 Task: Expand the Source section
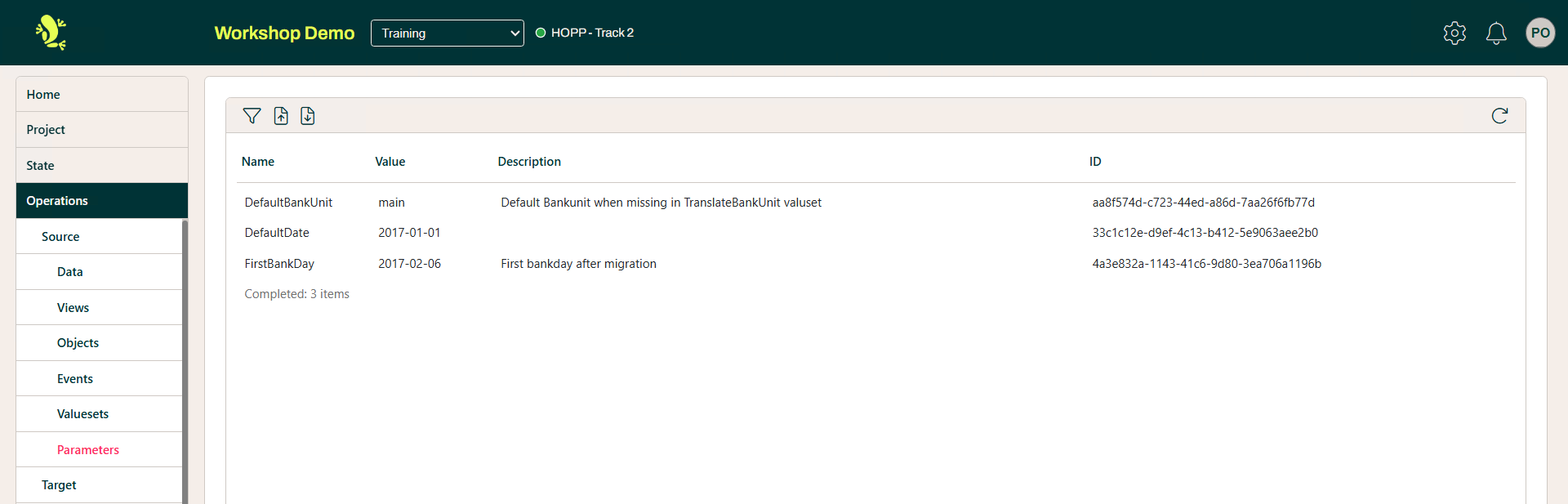pyautogui.click(x=99, y=237)
